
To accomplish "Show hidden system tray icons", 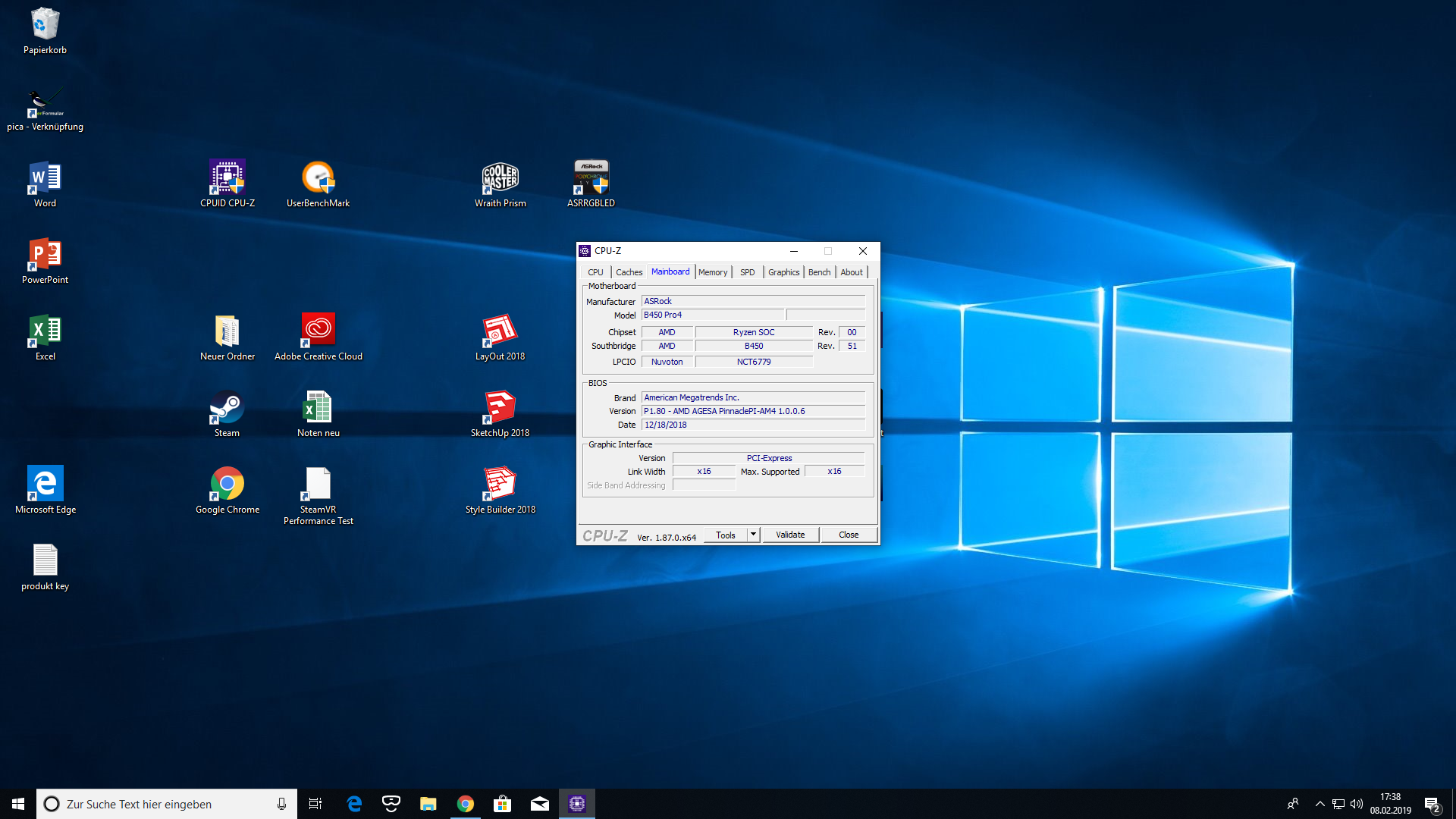I will pos(1320,804).
